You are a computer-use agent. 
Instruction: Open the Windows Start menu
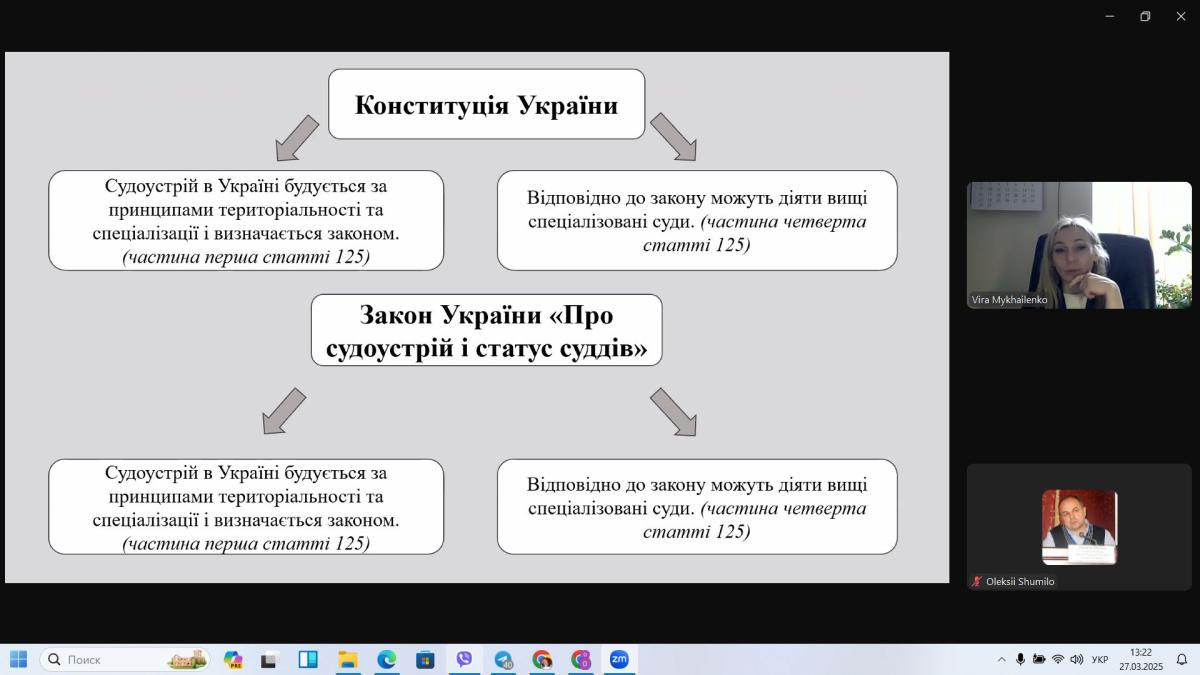pyautogui.click(x=18, y=659)
